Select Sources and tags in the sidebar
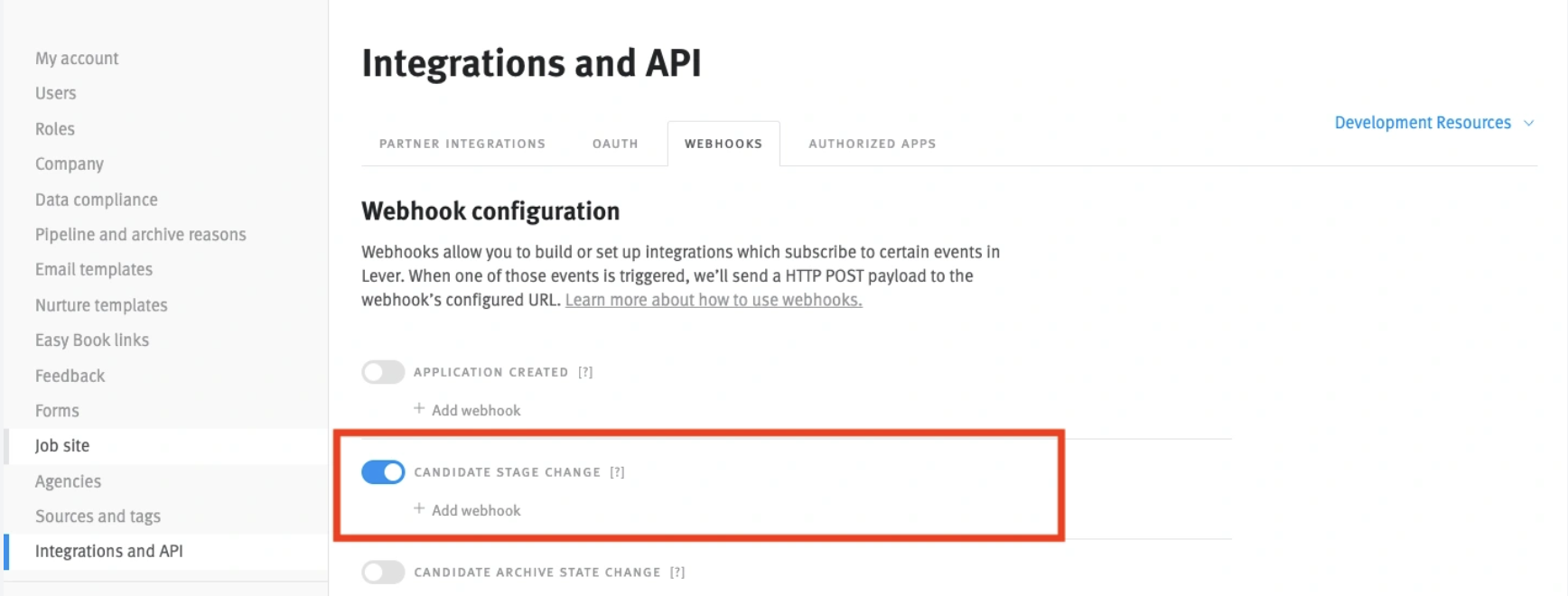The height and width of the screenshot is (596, 1568). (98, 517)
